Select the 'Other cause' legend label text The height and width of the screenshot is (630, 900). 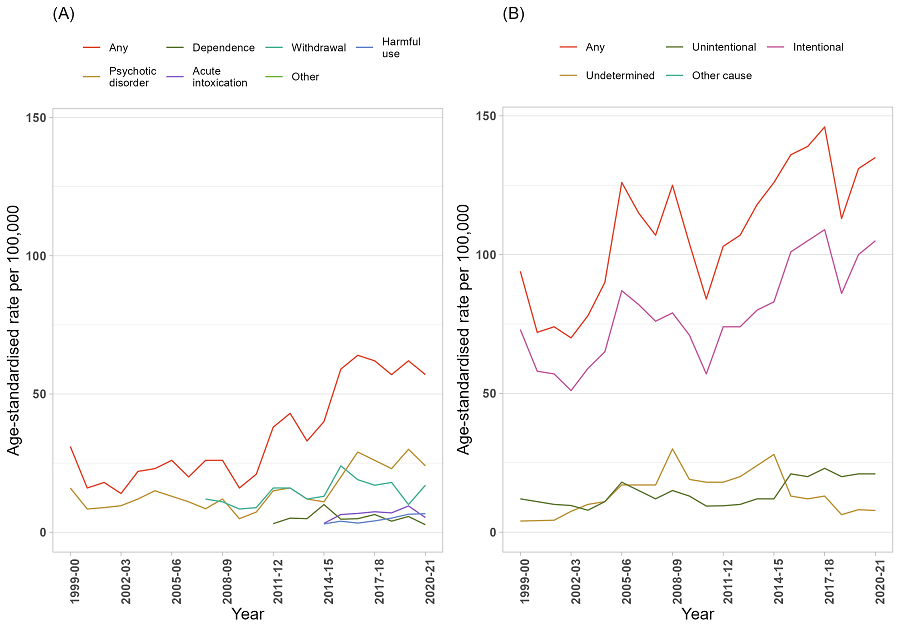click(721, 76)
